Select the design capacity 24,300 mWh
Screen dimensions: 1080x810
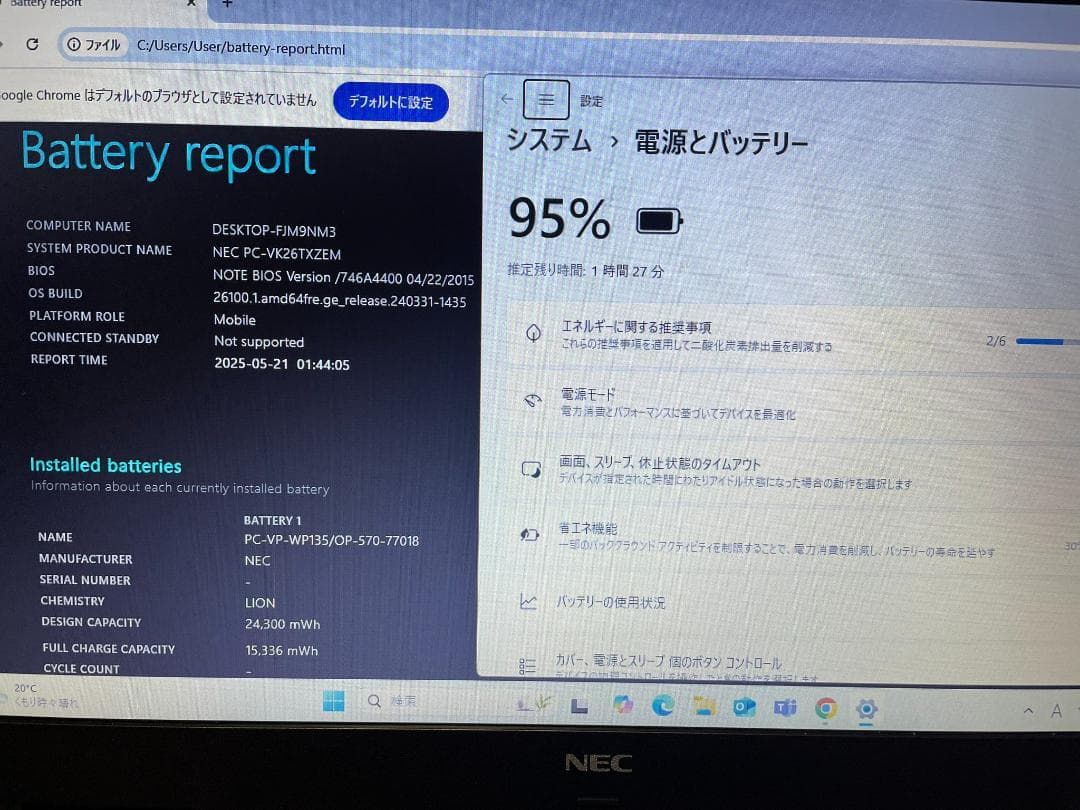282,624
